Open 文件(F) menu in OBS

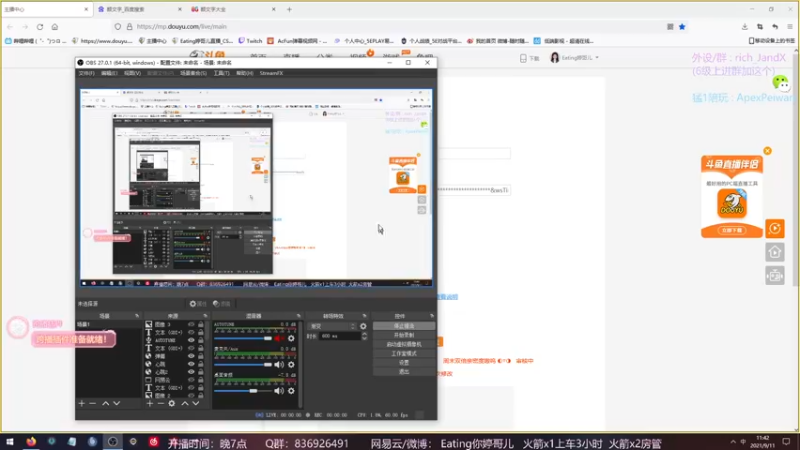coord(86,73)
